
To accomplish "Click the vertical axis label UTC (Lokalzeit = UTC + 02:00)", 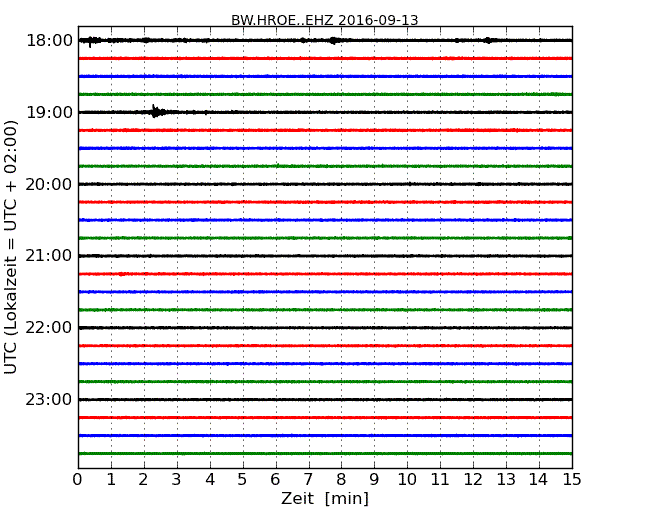I will click(11, 247).
